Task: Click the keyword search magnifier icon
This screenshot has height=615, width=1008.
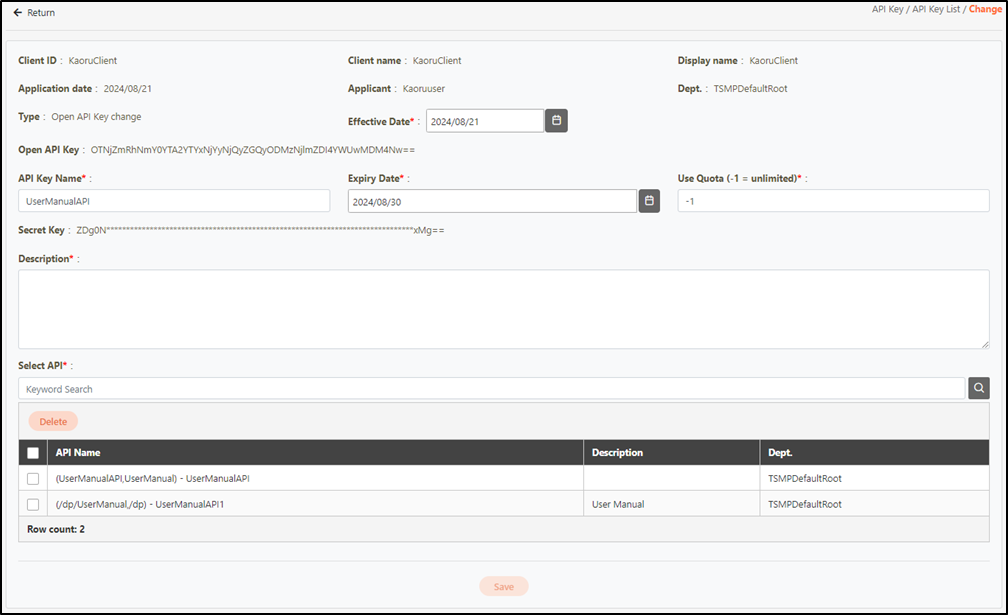Action: point(979,389)
